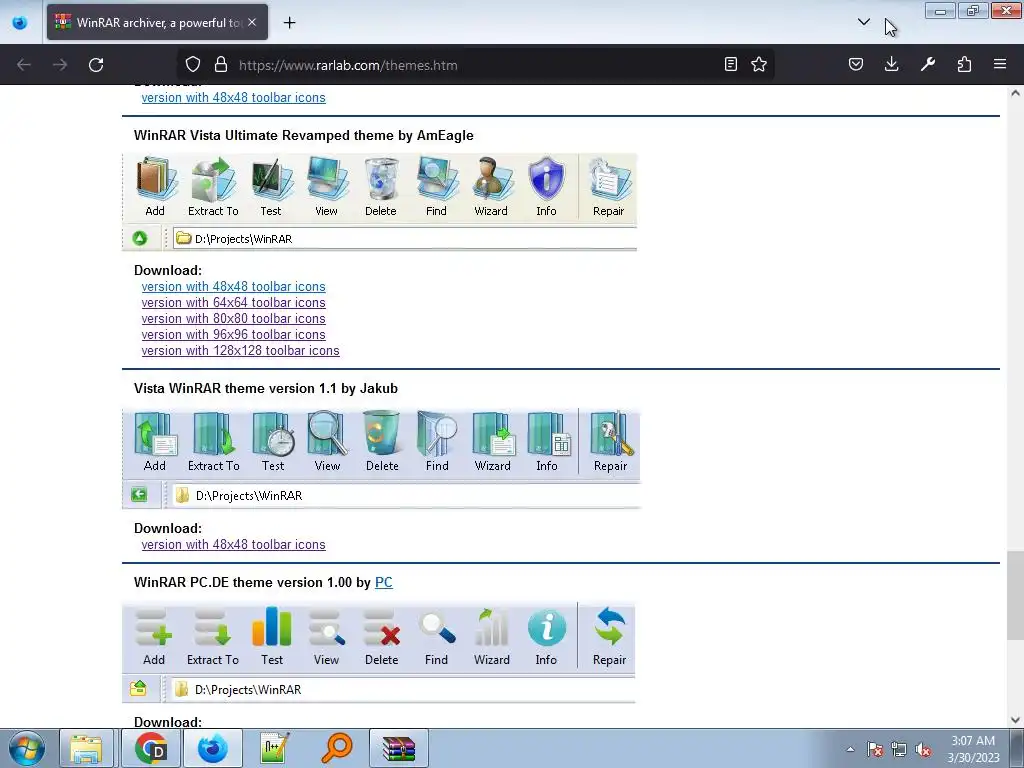Click scrollbar up arrow

point(1015,93)
